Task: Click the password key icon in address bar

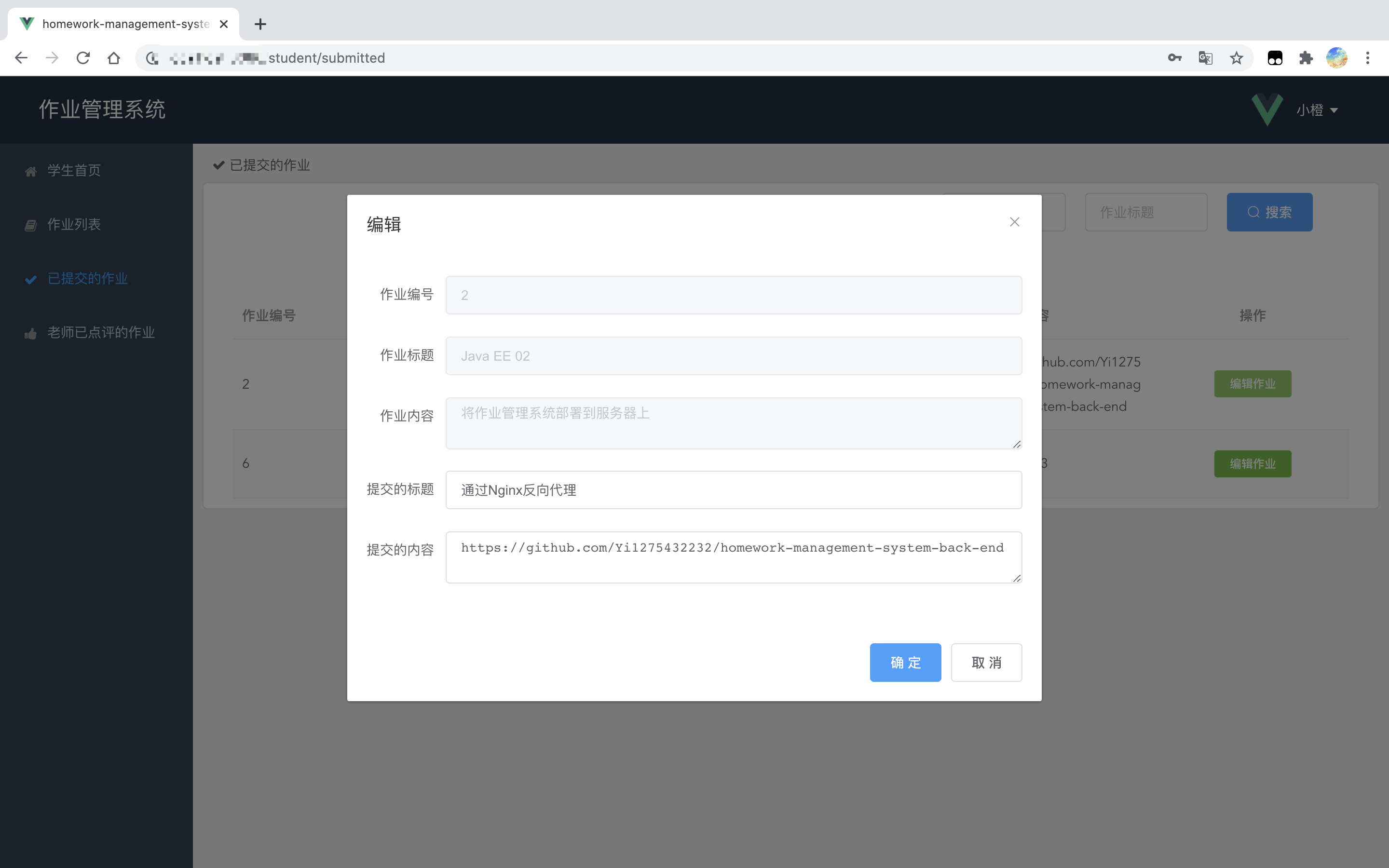Action: click(x=1174, y=57)
